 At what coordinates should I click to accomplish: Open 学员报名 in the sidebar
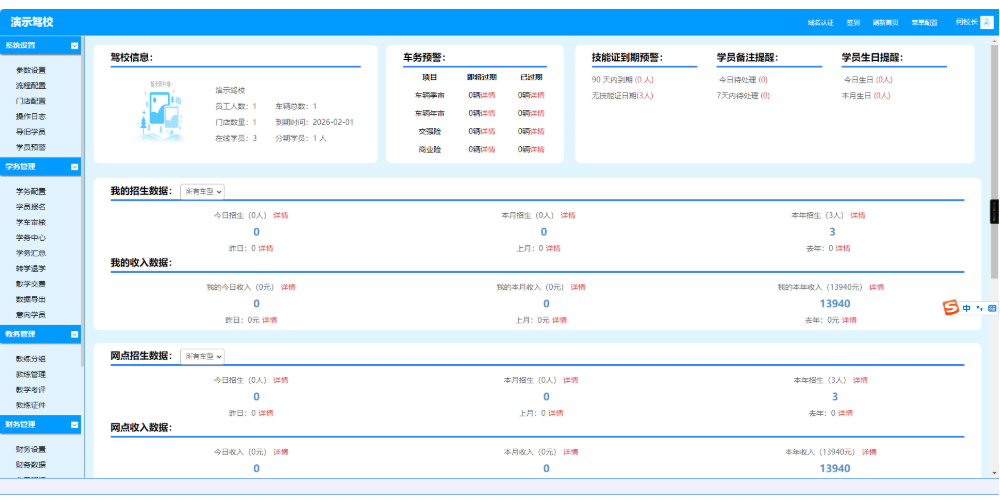point(31,207)
